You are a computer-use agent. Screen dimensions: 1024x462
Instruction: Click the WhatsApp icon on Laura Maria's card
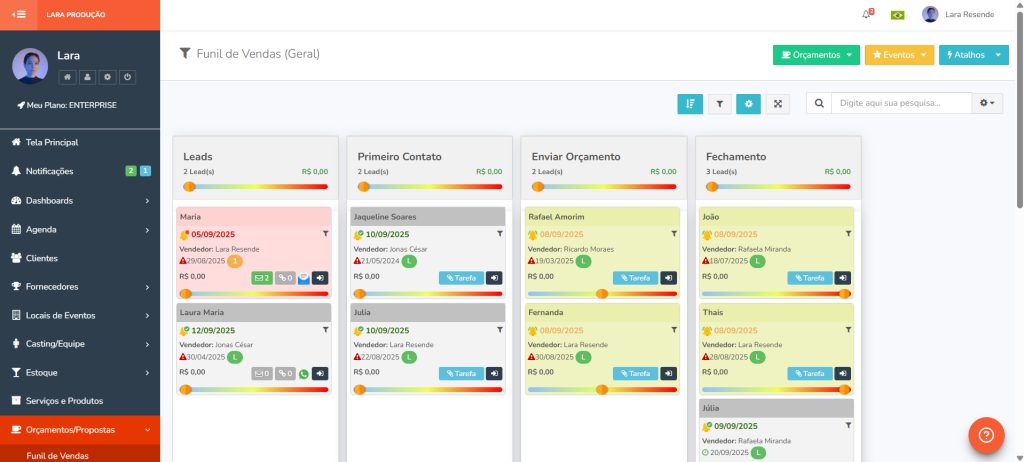[304, 374]
